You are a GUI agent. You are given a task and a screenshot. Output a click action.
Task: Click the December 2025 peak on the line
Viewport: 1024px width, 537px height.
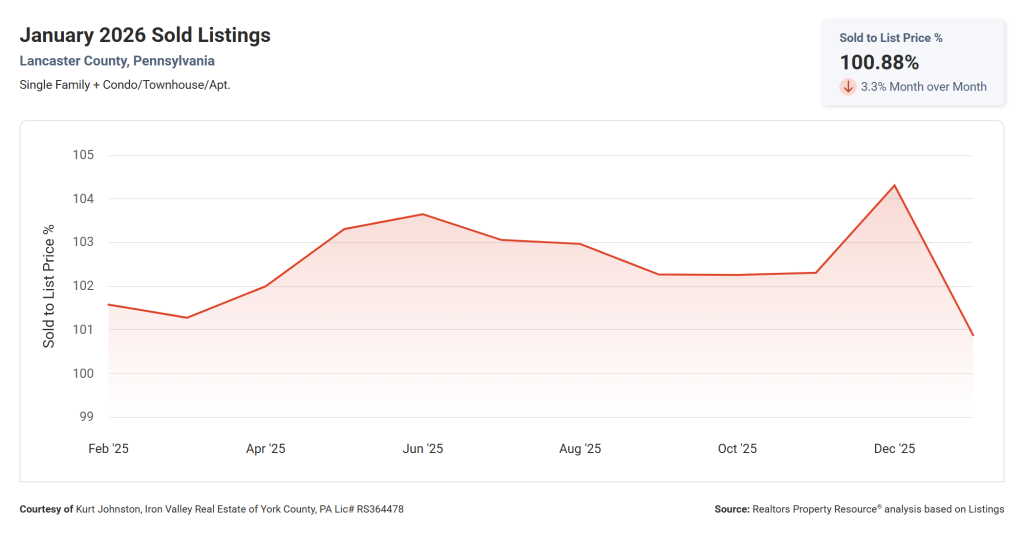[894, 185]
